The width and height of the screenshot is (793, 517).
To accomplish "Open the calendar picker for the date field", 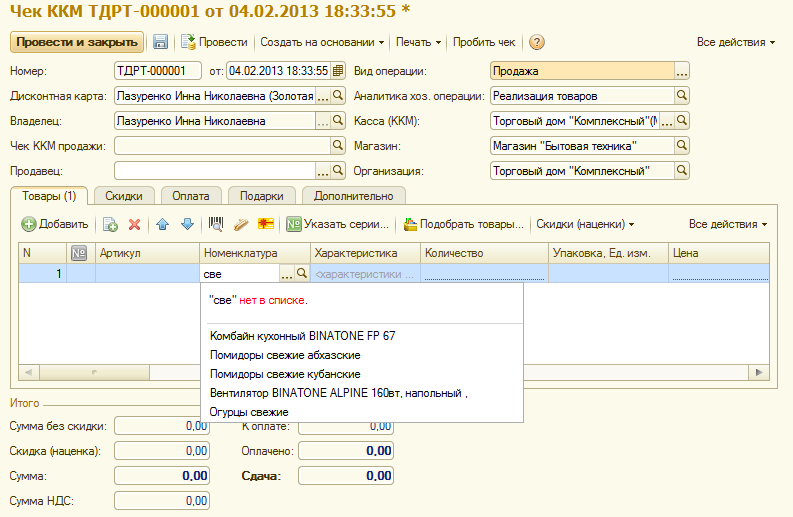I will (338, 71).
